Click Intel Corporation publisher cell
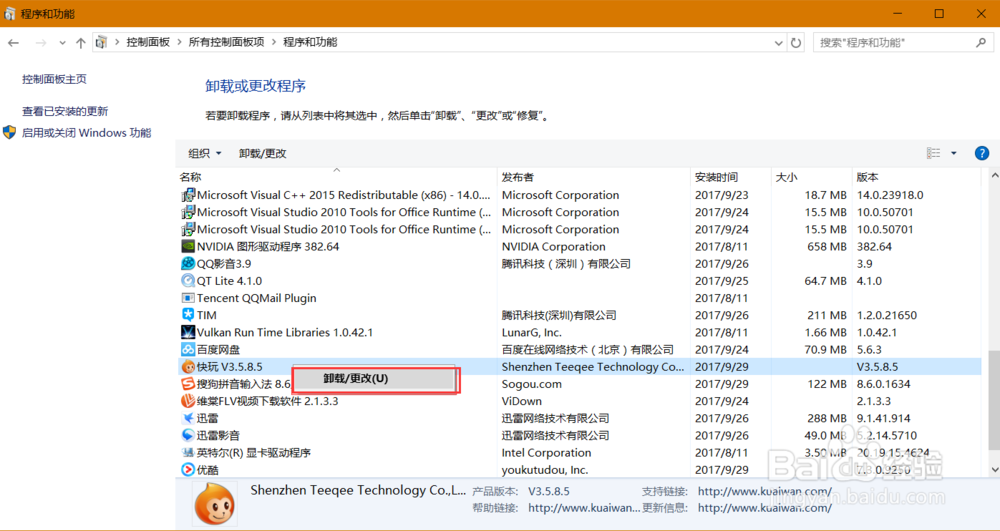1000x531 pixels. [x=547, y=453]
